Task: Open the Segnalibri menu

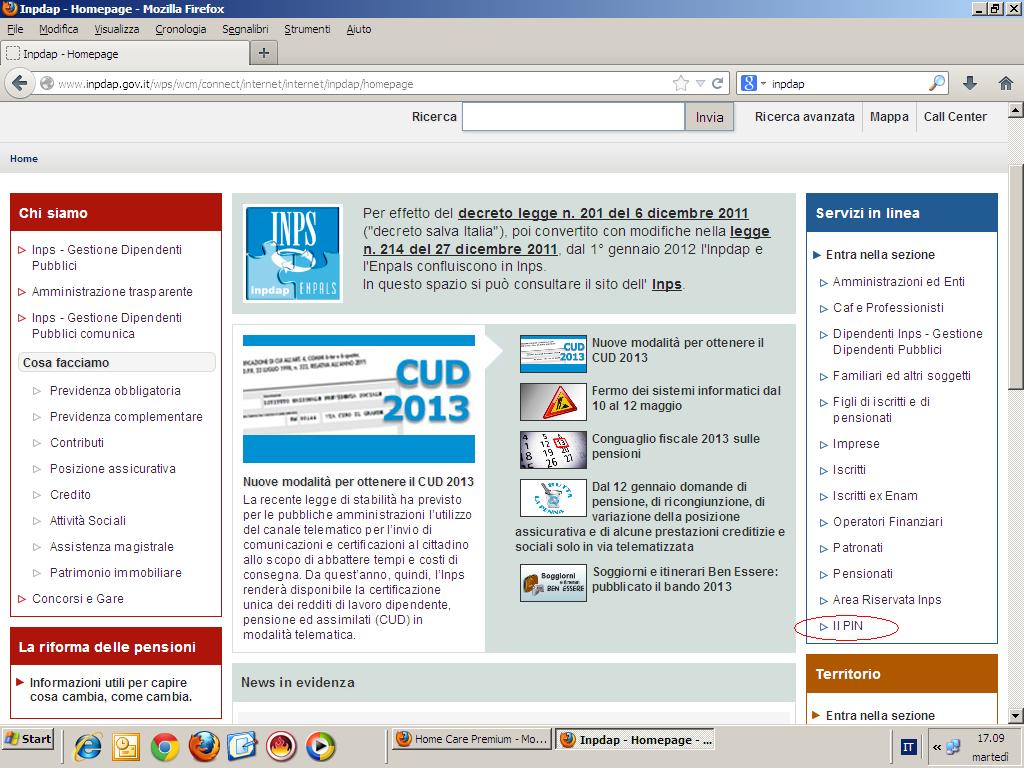Action: [246, 29]
